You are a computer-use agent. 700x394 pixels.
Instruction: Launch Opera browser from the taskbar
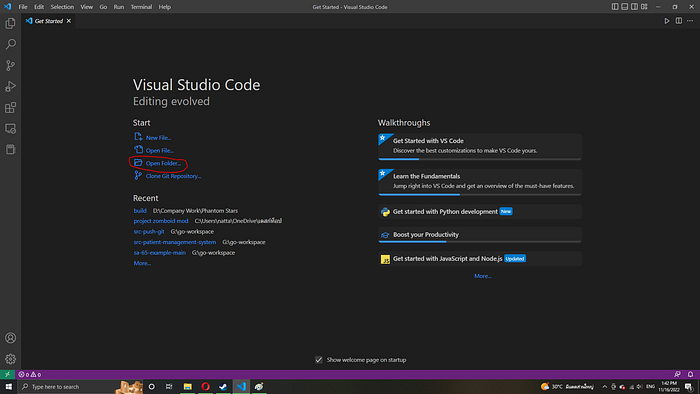(205, 386)
